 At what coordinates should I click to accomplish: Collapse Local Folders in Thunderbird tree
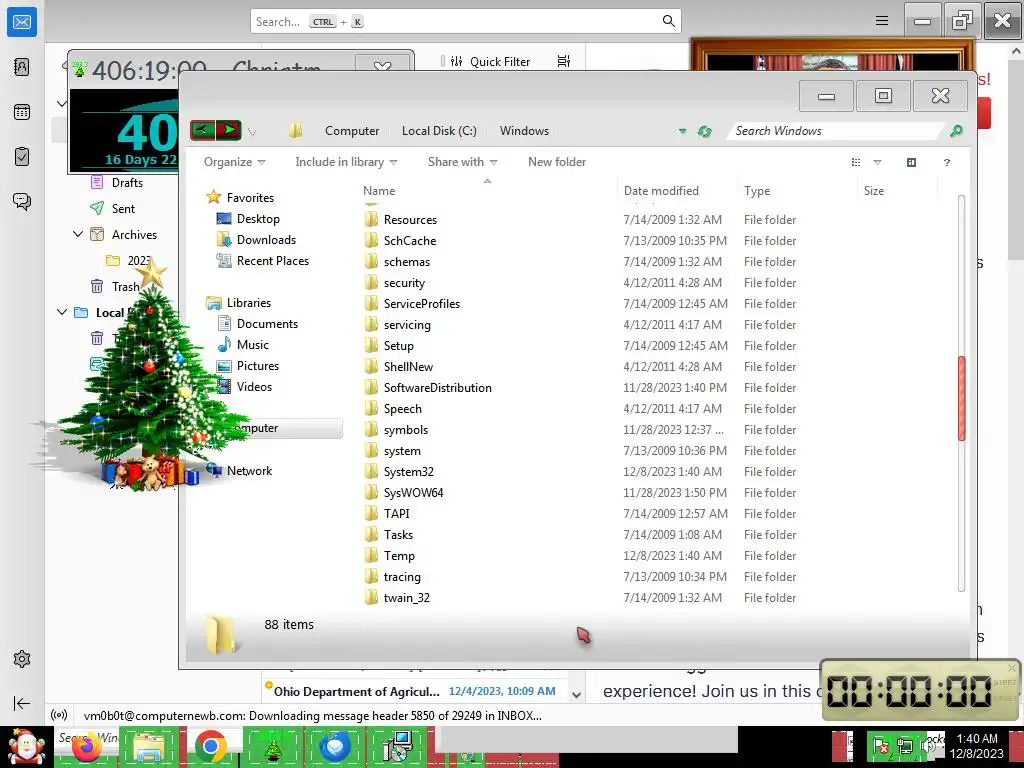click(61, 312)
